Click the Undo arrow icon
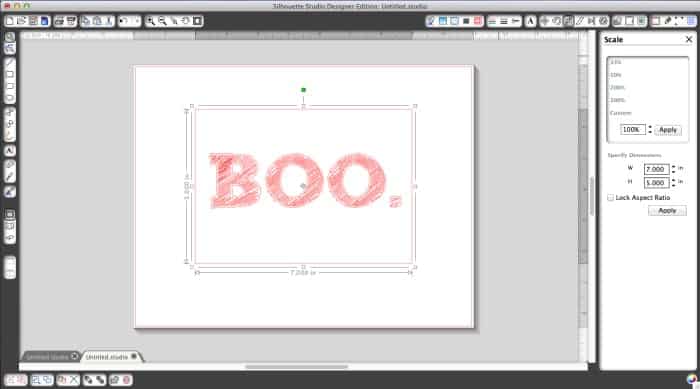This screenshot has width=700, height=389. point(124,21)
